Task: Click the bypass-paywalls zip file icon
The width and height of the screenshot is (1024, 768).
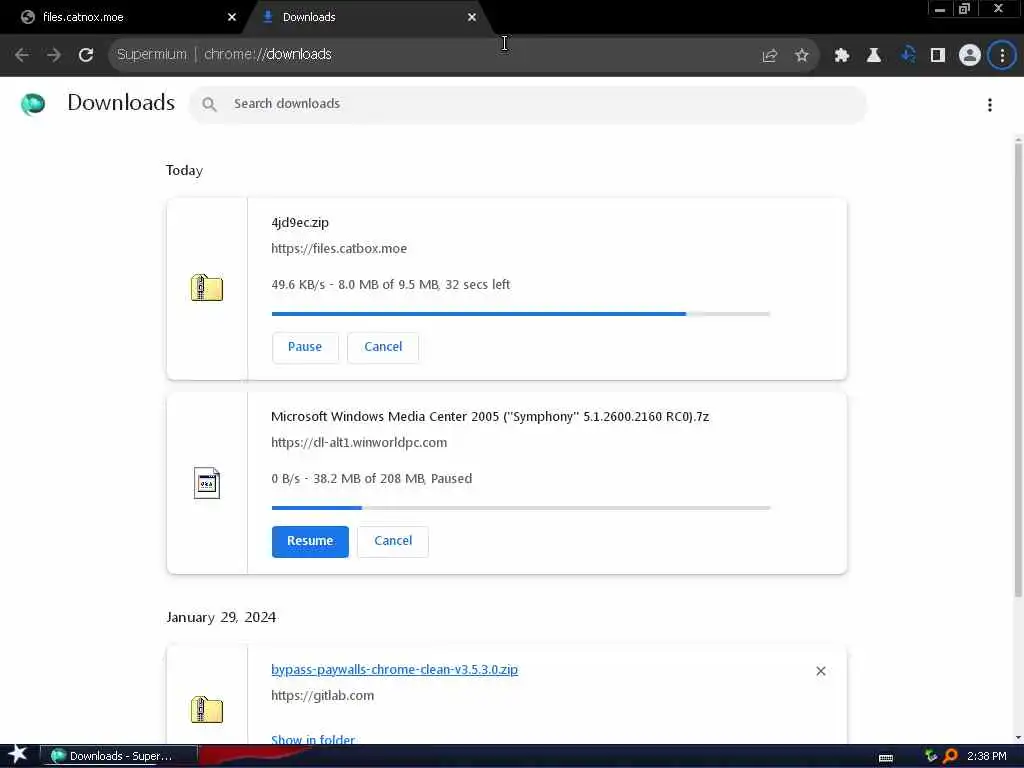Action: (207, 709)
